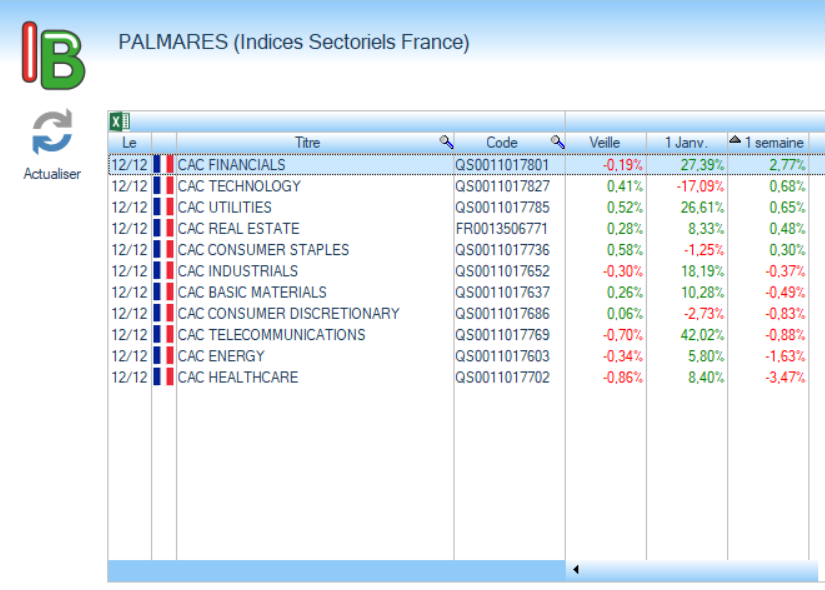This screenshot has width=825, height=590.
Task: Click the Le date column header
Action: (x=129, y=143)
